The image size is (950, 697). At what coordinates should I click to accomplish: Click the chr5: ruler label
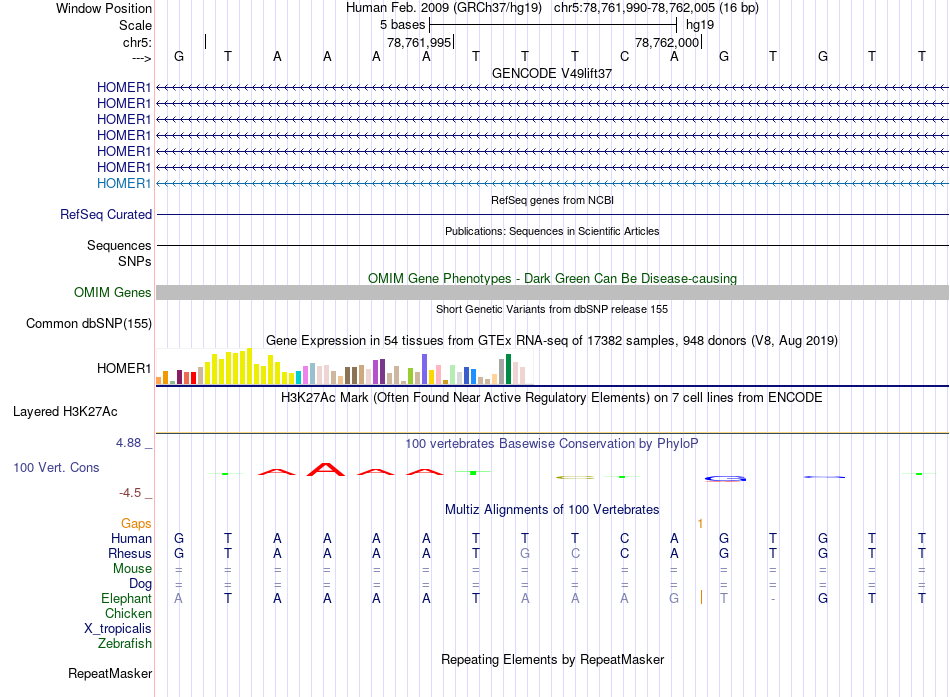(137, 42)
